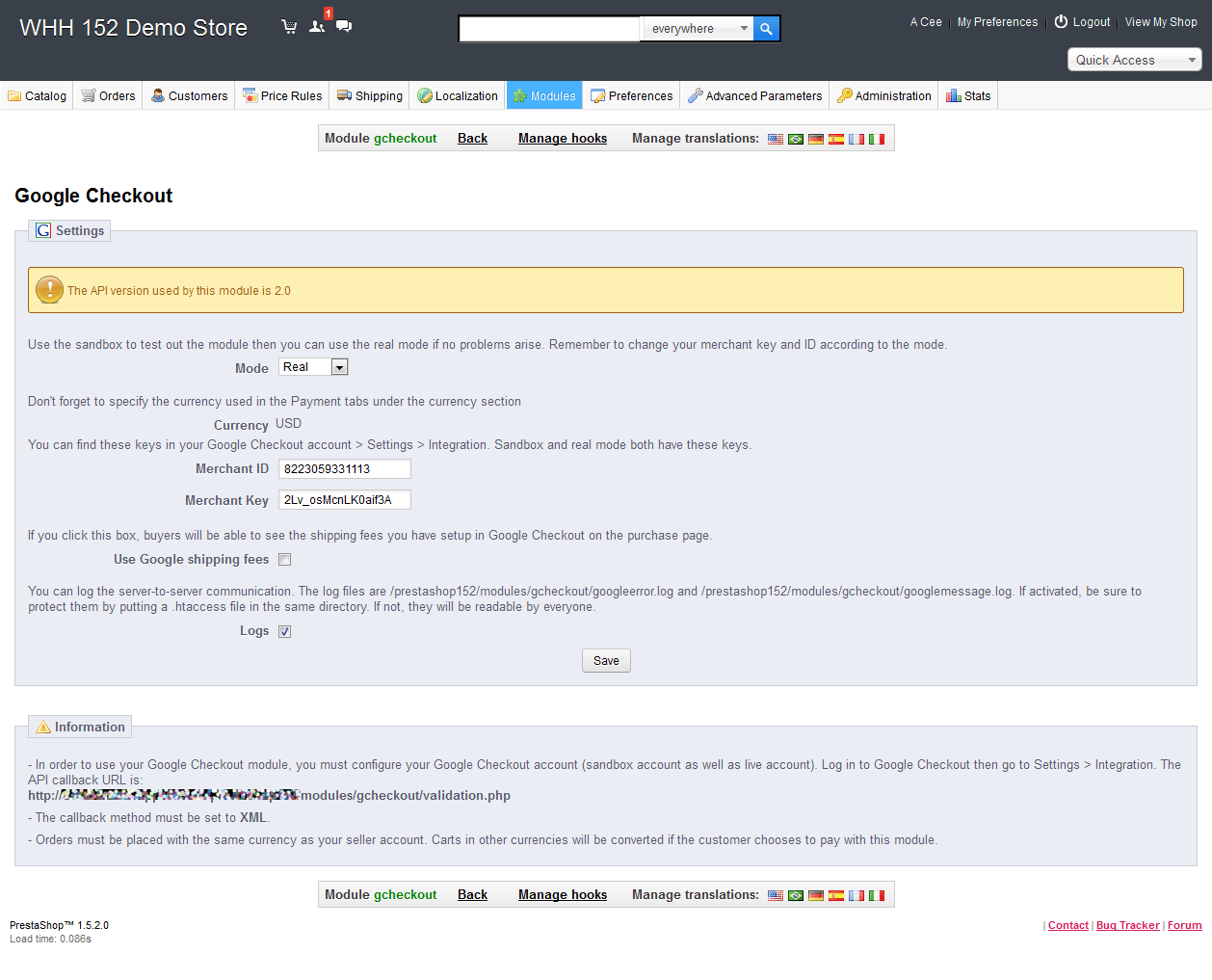The width and height of the screenshot is (1212, 980).
Task: Click into the Merchant ID field
Action: click(x=344, y=469)
